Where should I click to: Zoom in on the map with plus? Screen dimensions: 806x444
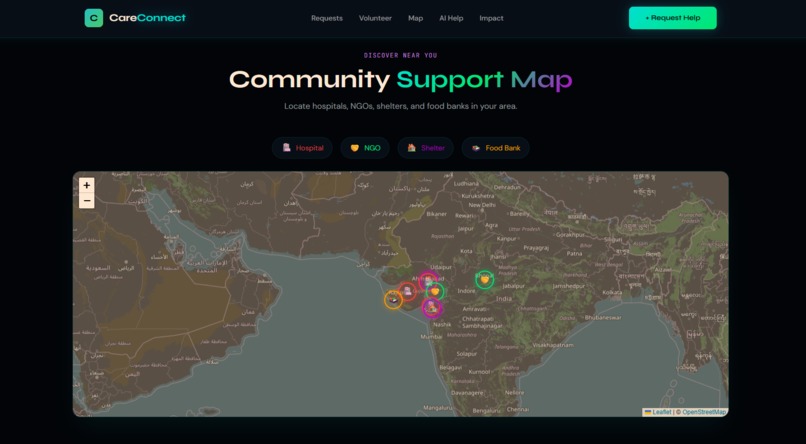pyautogui.click(x=87, y=186)
